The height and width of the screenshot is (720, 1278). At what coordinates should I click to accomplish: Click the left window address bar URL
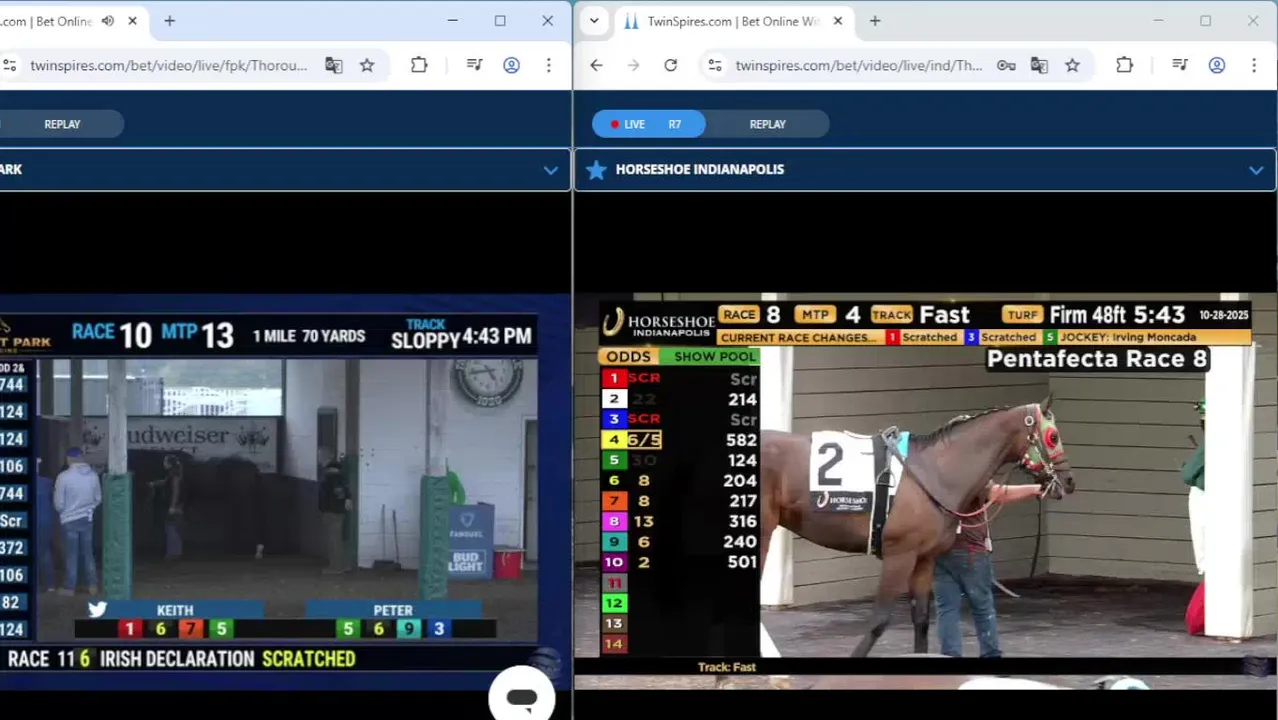click(168, 65)
